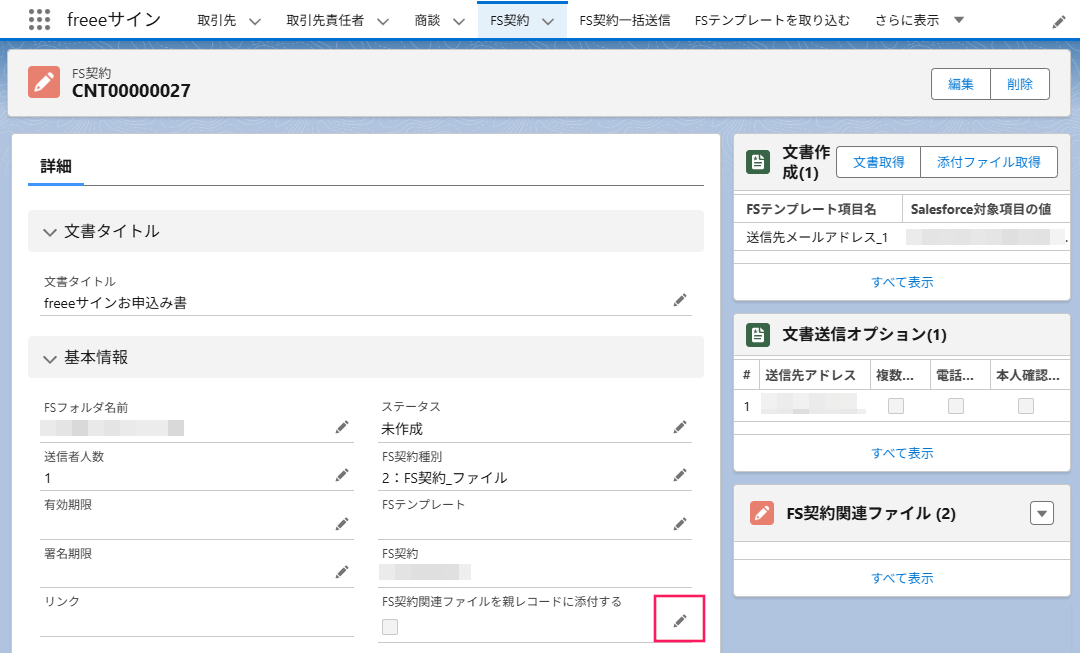The image size is (1080, 653).
Task: Edit the 文書タイトル field with pencil
Action: click(680, 300)
